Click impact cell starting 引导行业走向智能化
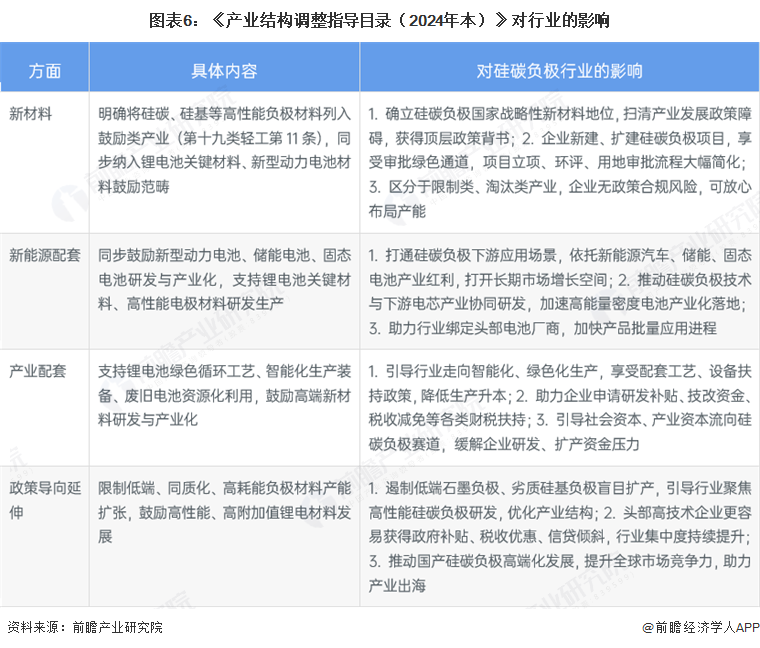Screen dimensions: 760x648 tap(560, 408)
